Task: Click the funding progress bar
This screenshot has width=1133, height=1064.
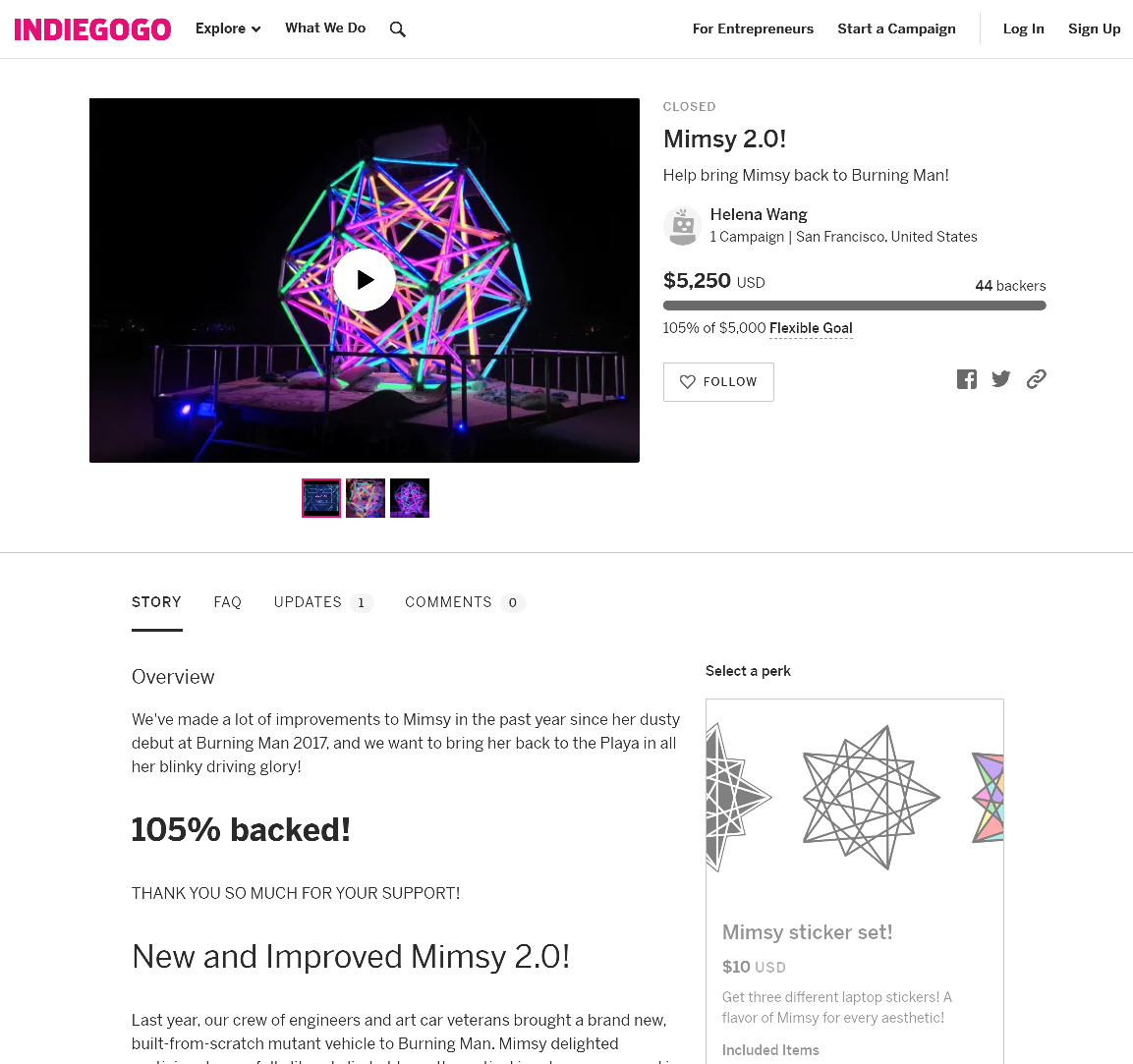Action: 854,306
